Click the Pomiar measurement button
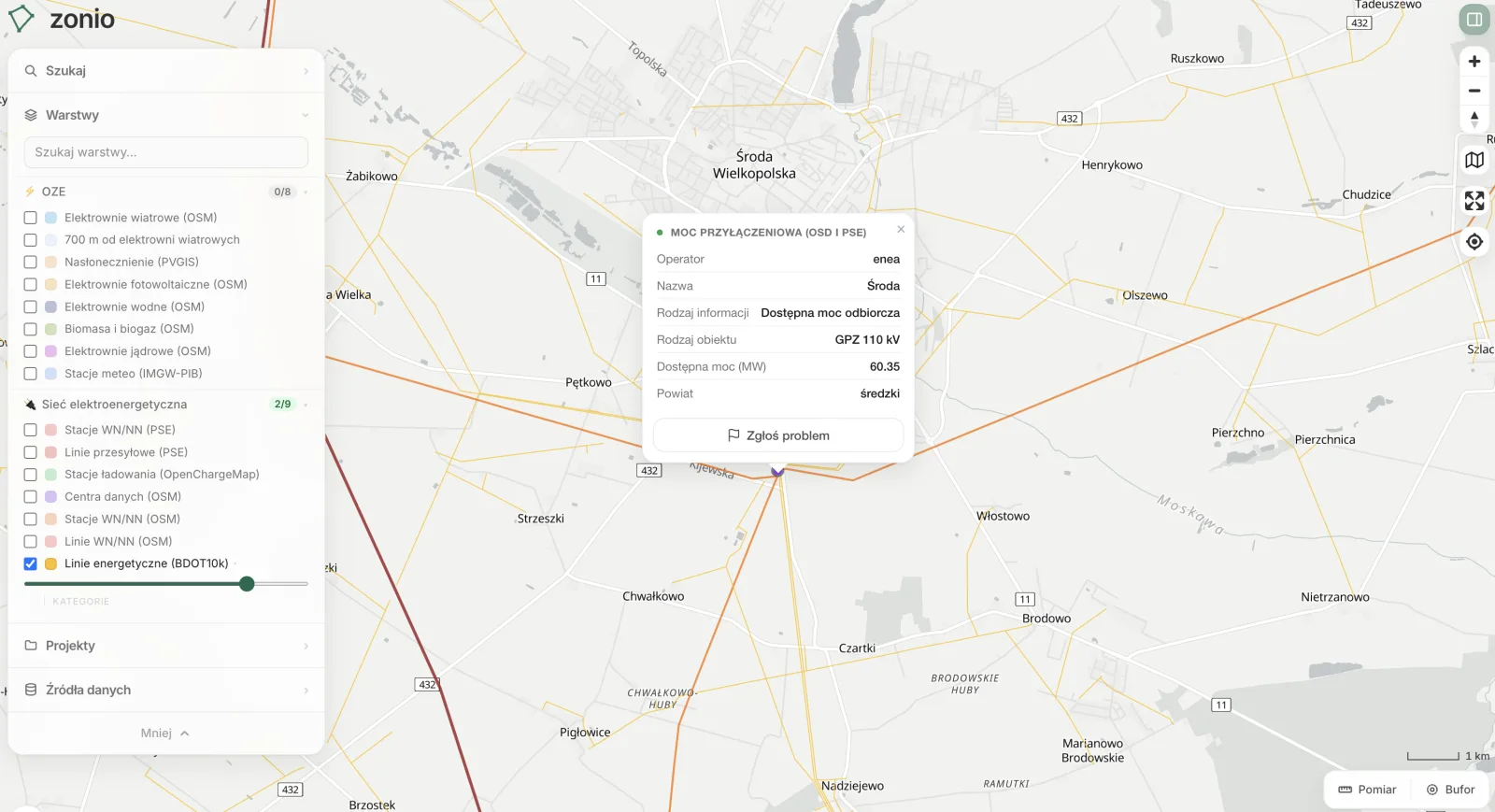The width and height of the screenshot is (1495, 812). click(1367, 790)
